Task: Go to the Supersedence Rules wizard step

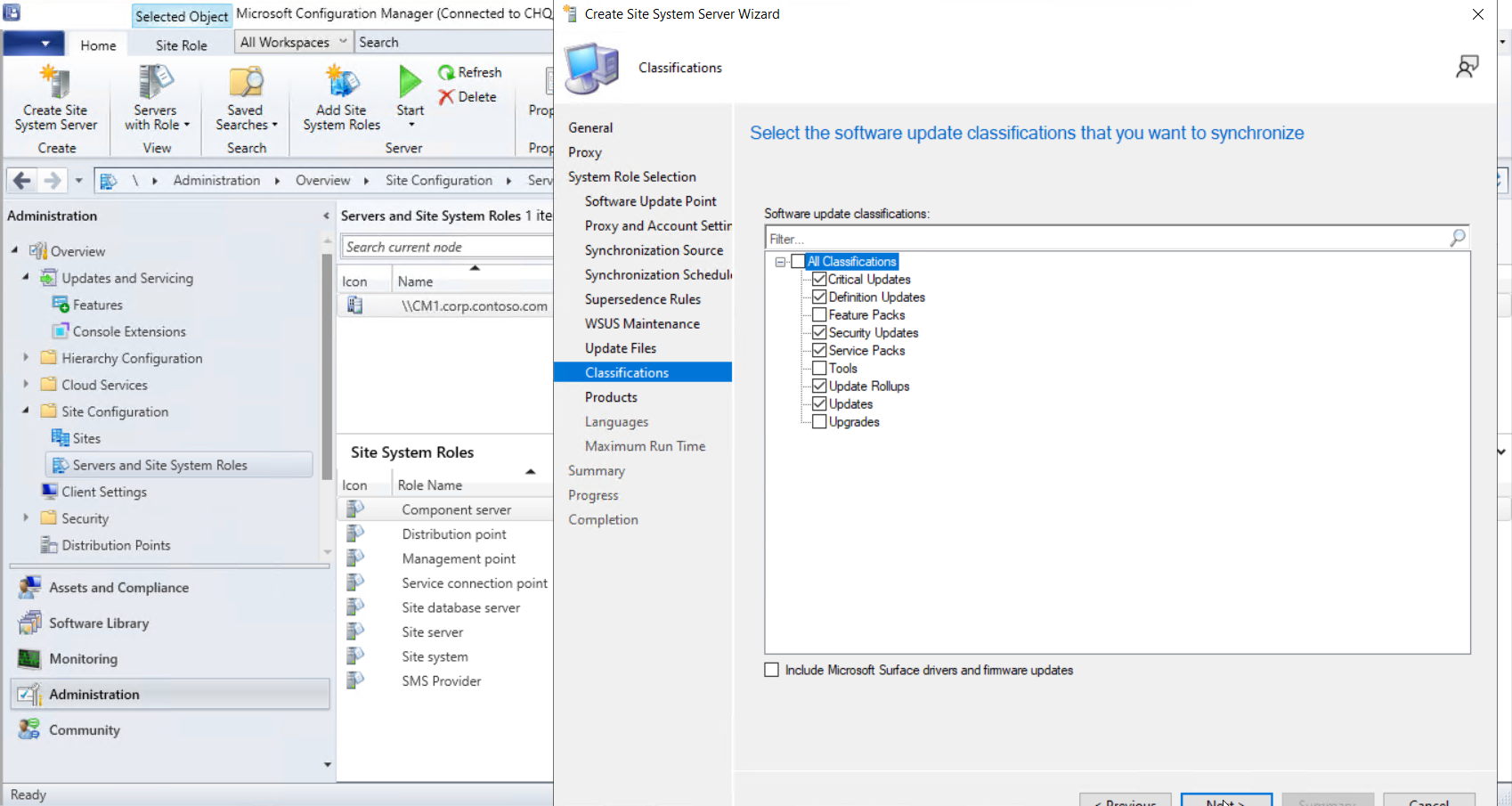Action: click(x=643, y=299)
